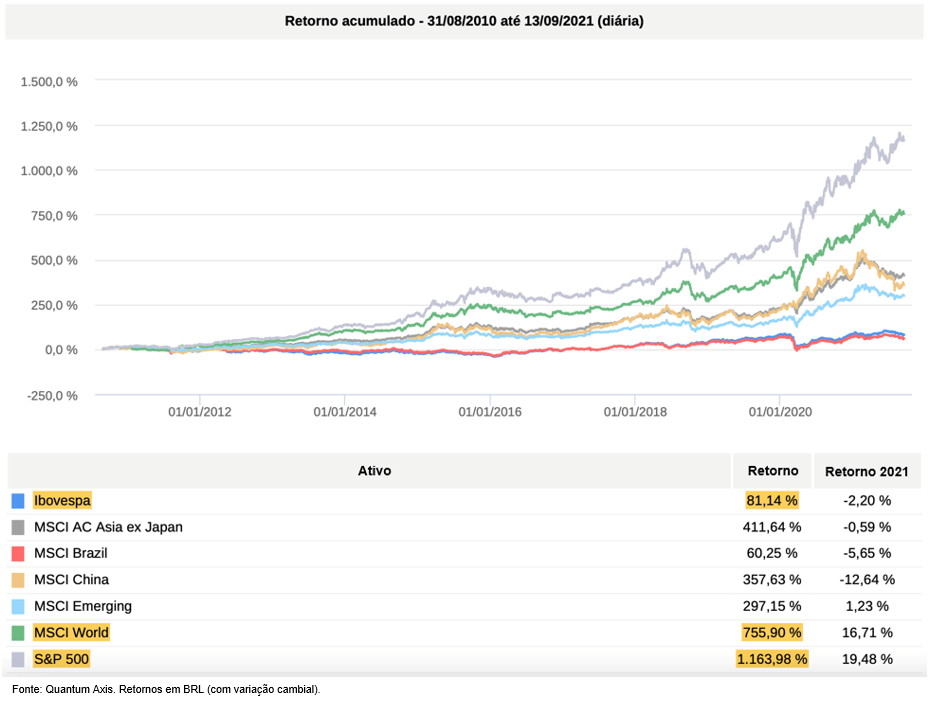Image resolution: width=929 pixels, height=701 pixels.
Task: Click the 81,14 % Ibovespa return value
Action: click(x=772, y=501)
